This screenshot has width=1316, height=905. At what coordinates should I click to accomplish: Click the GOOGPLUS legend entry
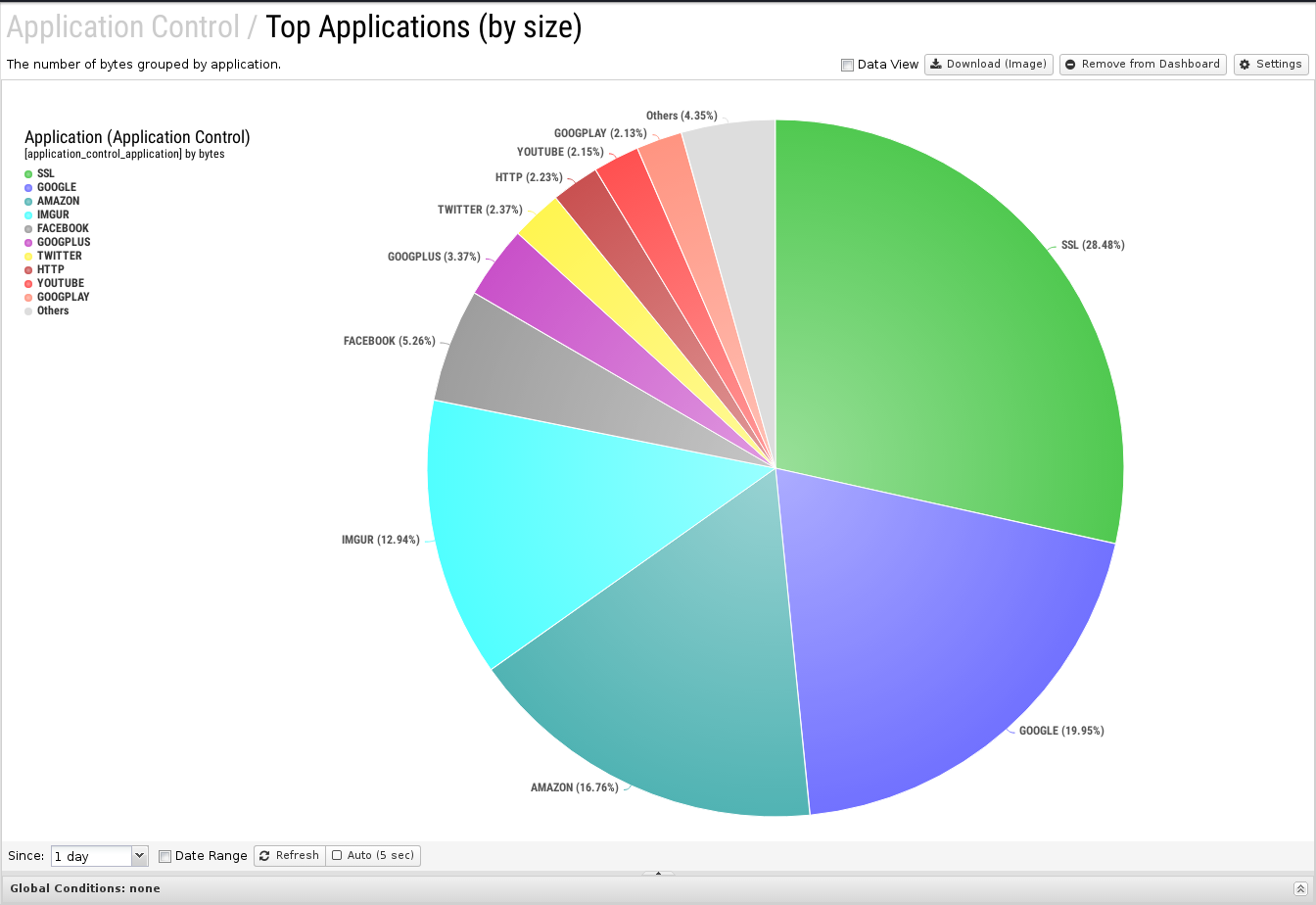[58, 242]
